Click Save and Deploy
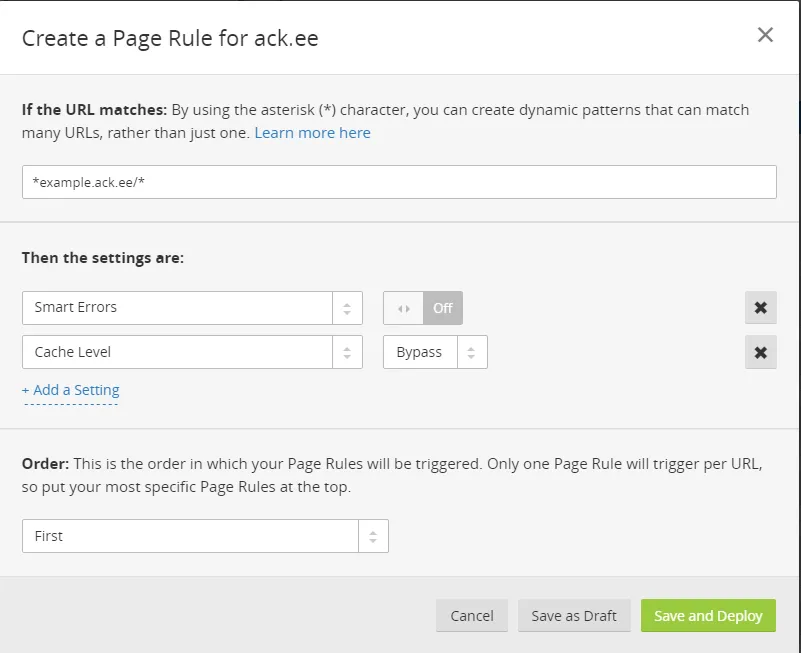801x653 pixels. (708, 616)
